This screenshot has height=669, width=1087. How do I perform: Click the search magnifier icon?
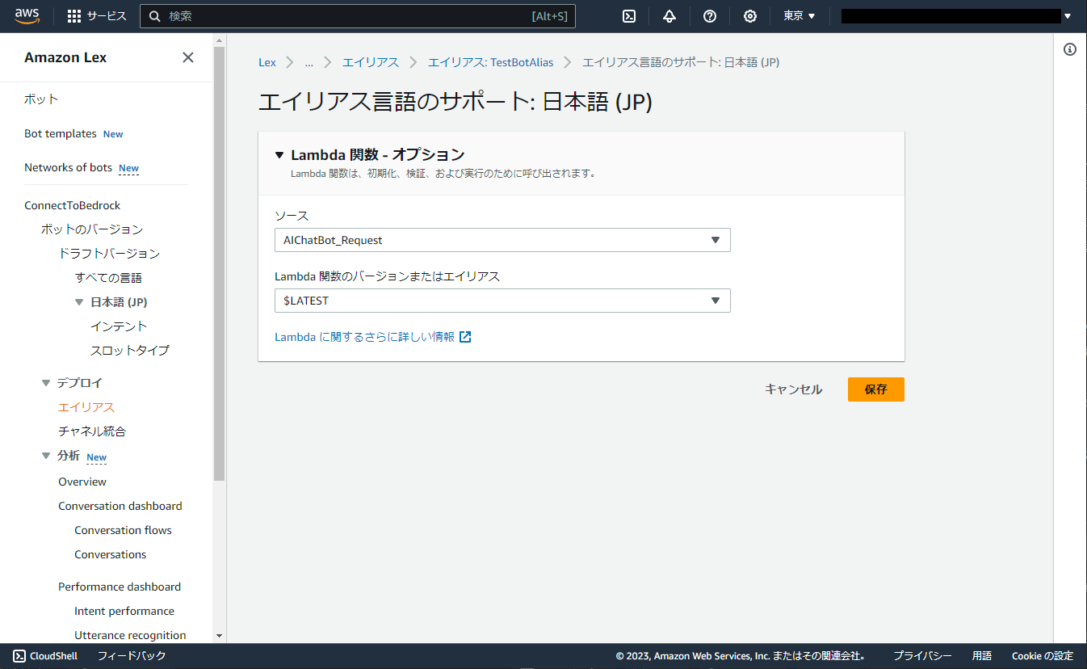click(153, 15)
